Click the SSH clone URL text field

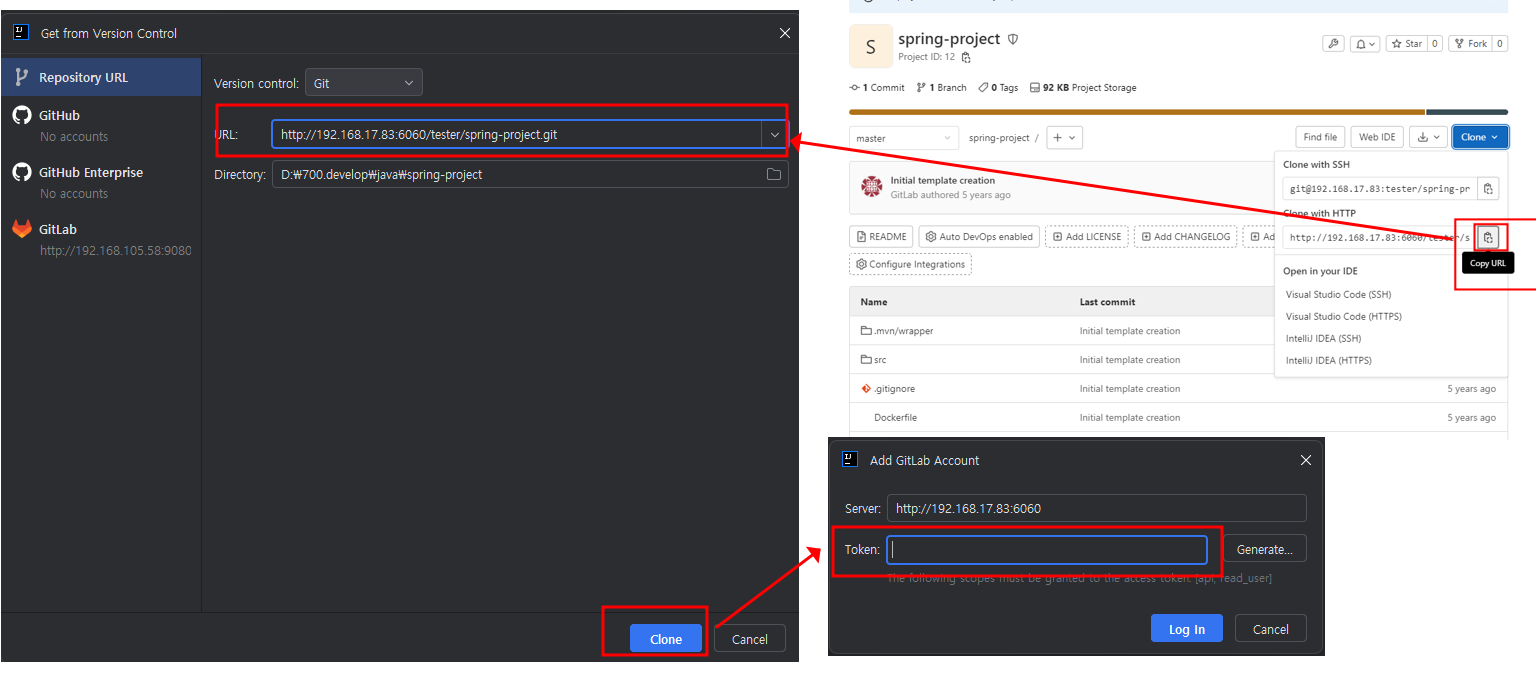click(x=1380, y=188)
